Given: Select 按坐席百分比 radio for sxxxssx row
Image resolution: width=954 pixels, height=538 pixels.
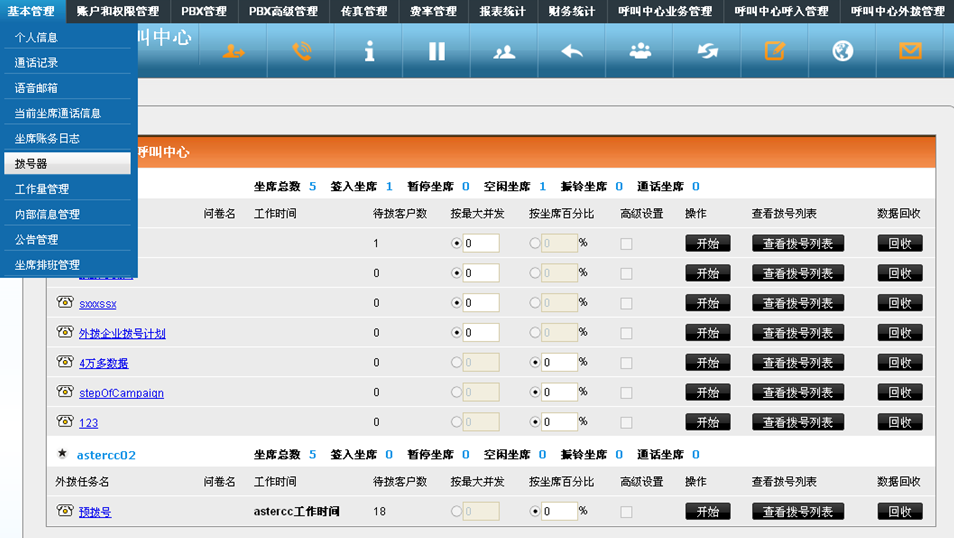Looking at the screenshot, I should coord(535,303).
